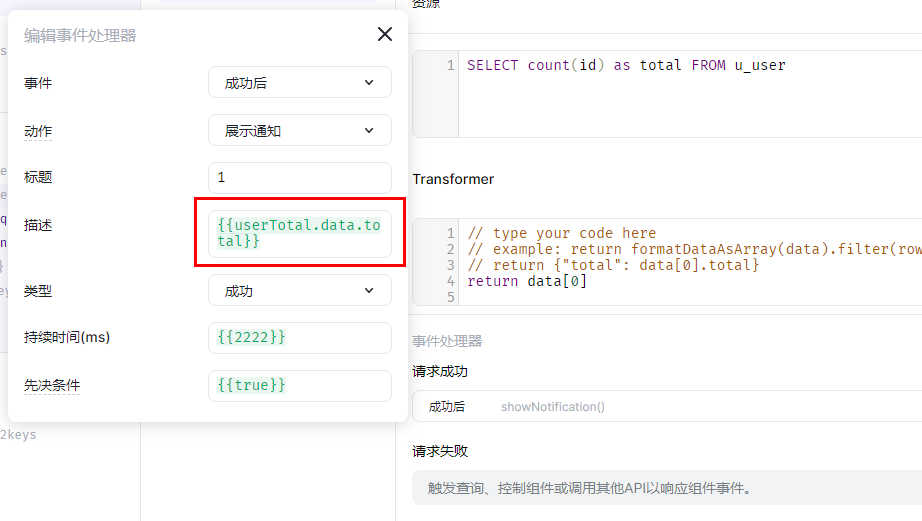Click the 描述 label
The width and height of the screenshot is (922, 521).
click(x=38, y=225)
